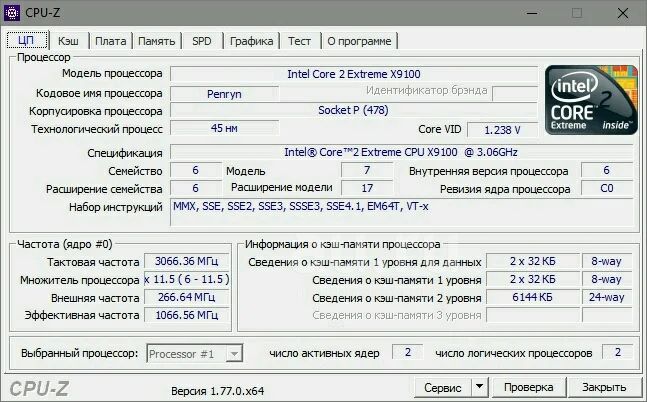Open the О программе tab
647x402 pixels.
[359, 41]
